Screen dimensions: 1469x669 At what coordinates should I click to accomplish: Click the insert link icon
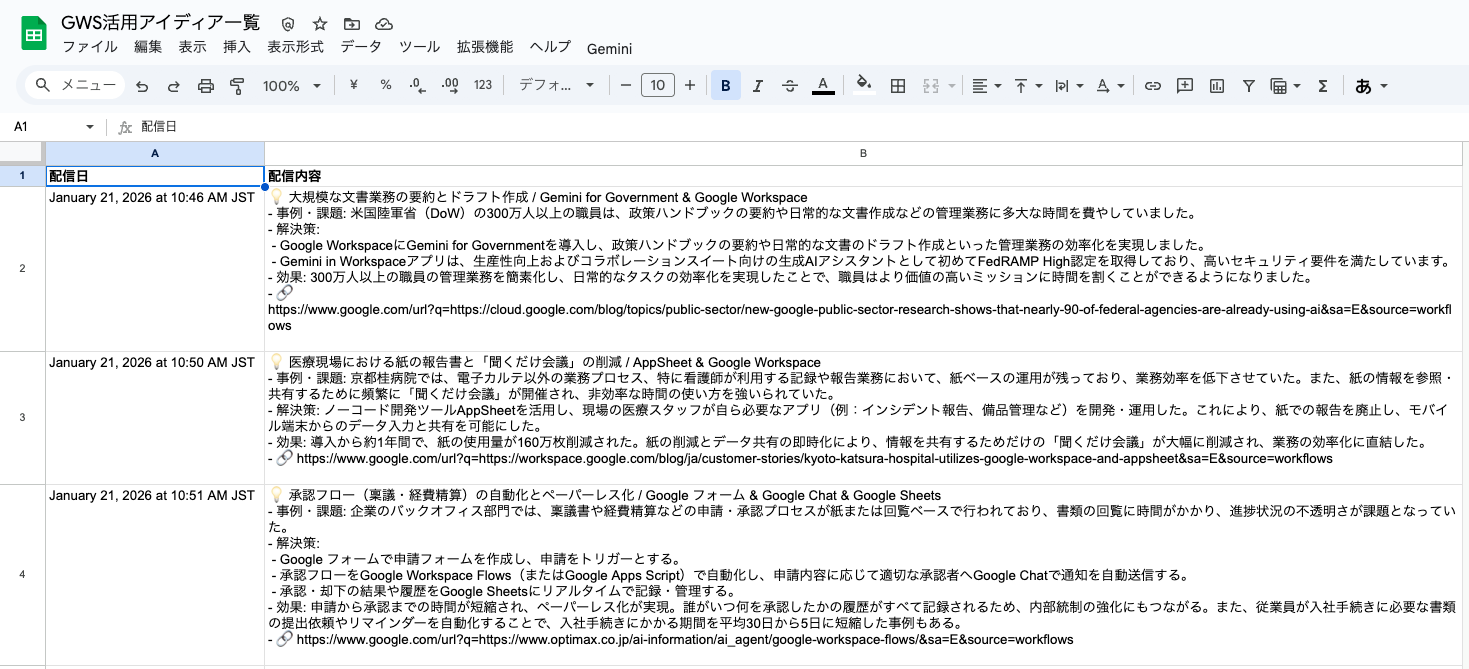pos(1153,86)
